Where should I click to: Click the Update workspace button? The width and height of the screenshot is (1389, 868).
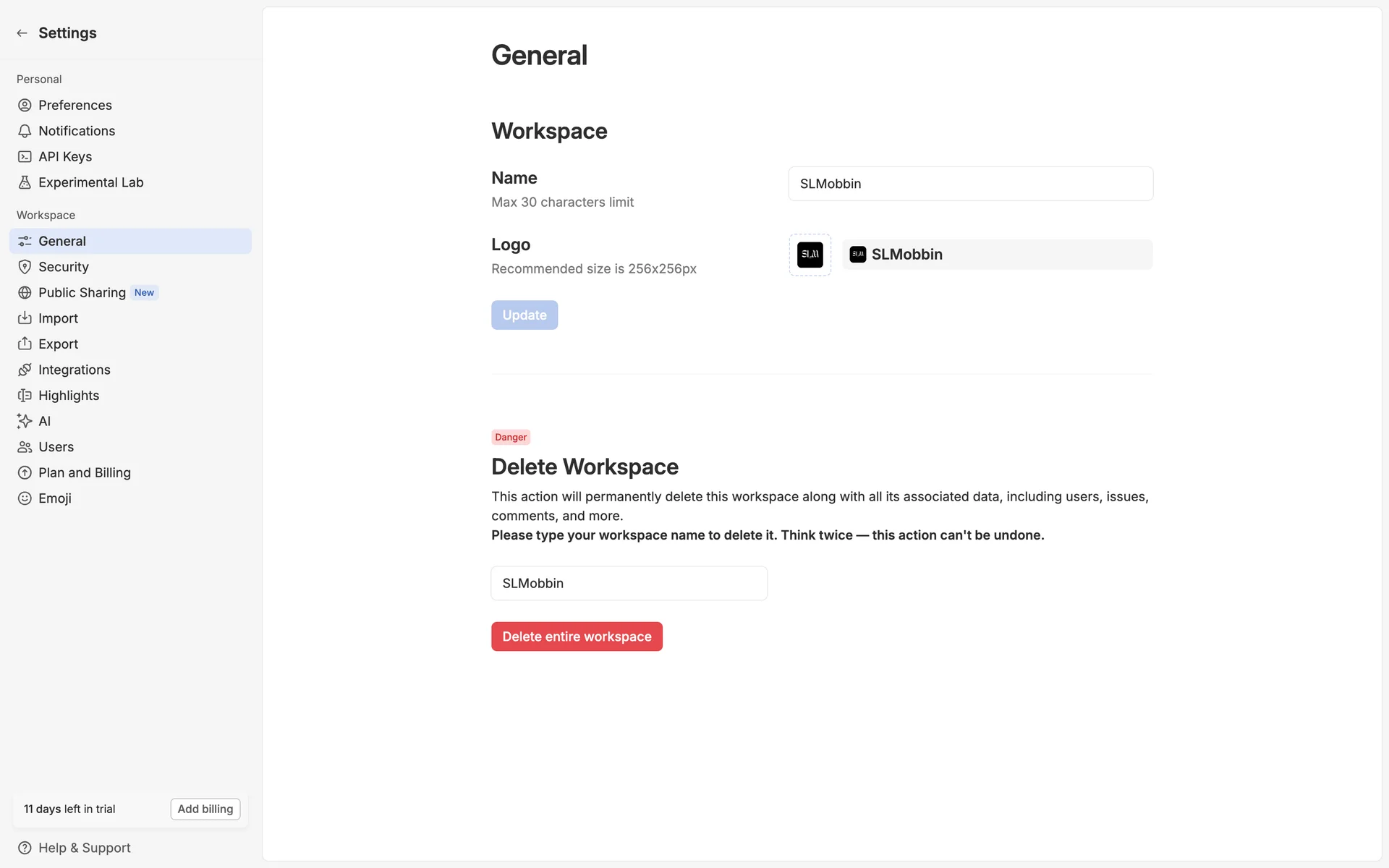point(524,315)
